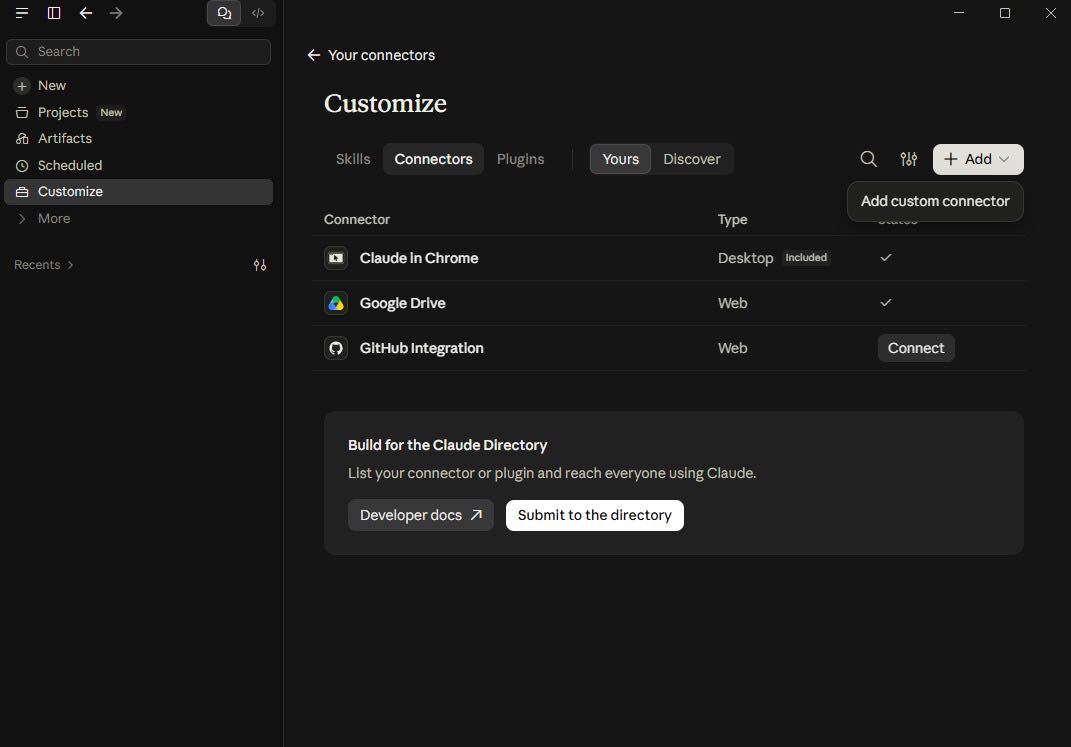Toggle the sidebar panel icon

[54, 13]
